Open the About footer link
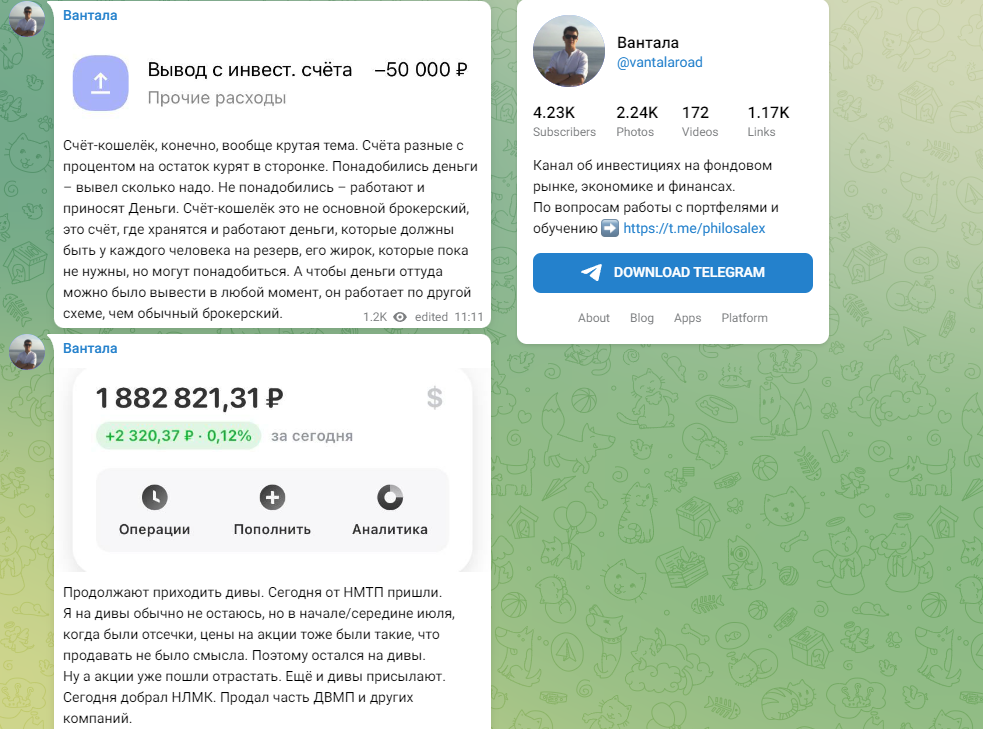 pos(594,318)
